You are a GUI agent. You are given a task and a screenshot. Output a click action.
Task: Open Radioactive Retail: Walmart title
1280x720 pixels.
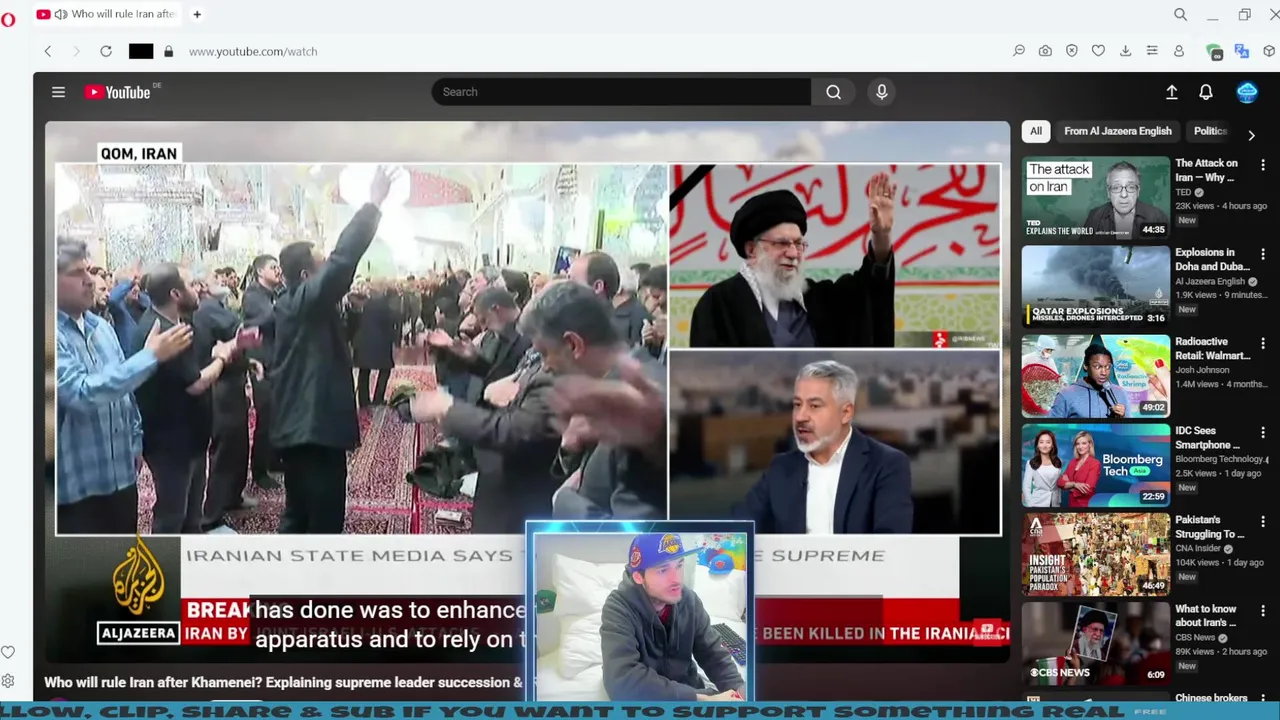click(1212, 349)
